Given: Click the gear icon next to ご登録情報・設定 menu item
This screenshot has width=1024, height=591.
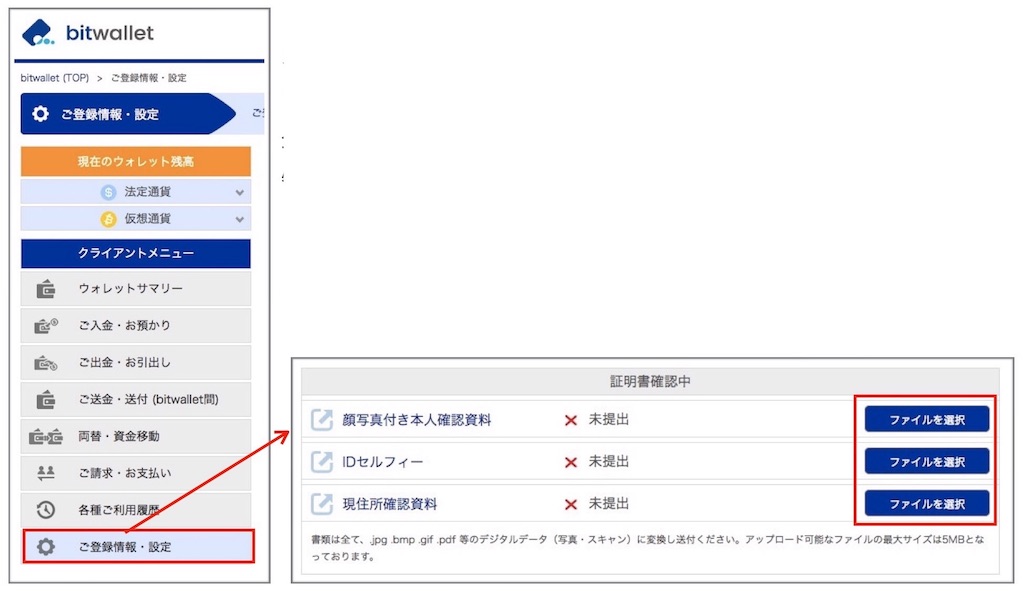Looking at the screenshot, I should point(46,547).
